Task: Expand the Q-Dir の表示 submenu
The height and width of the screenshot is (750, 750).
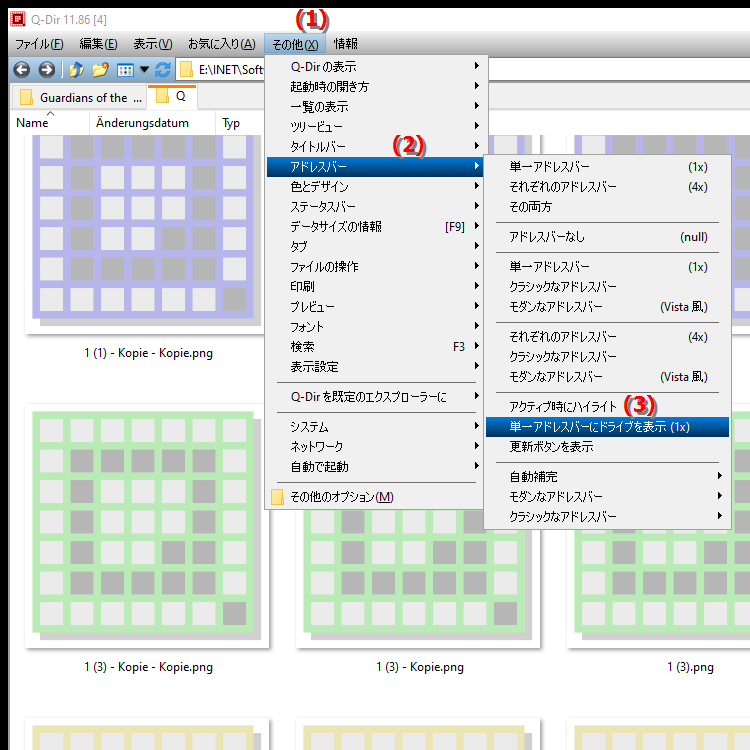Action: (x=375, y=66)
